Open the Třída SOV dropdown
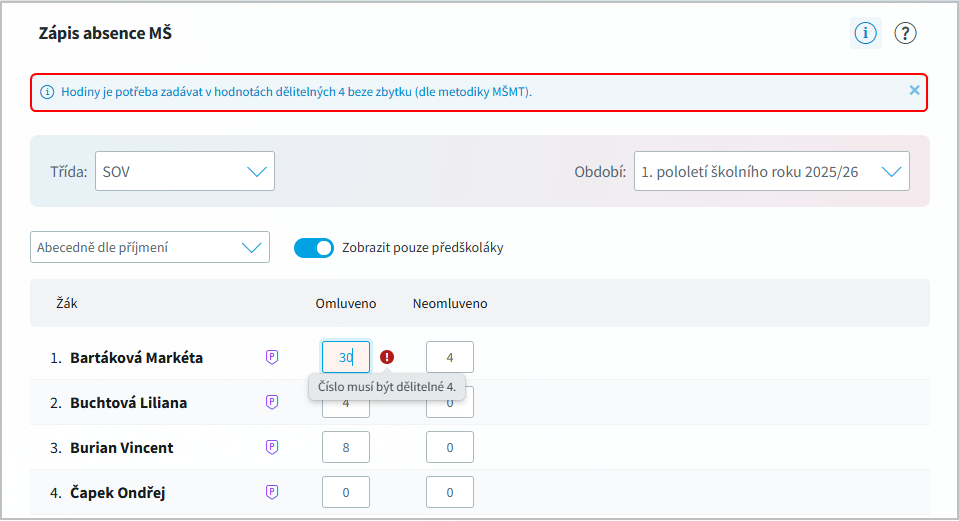Viewport: 959px width, 521px height. [x=185, y=171]
